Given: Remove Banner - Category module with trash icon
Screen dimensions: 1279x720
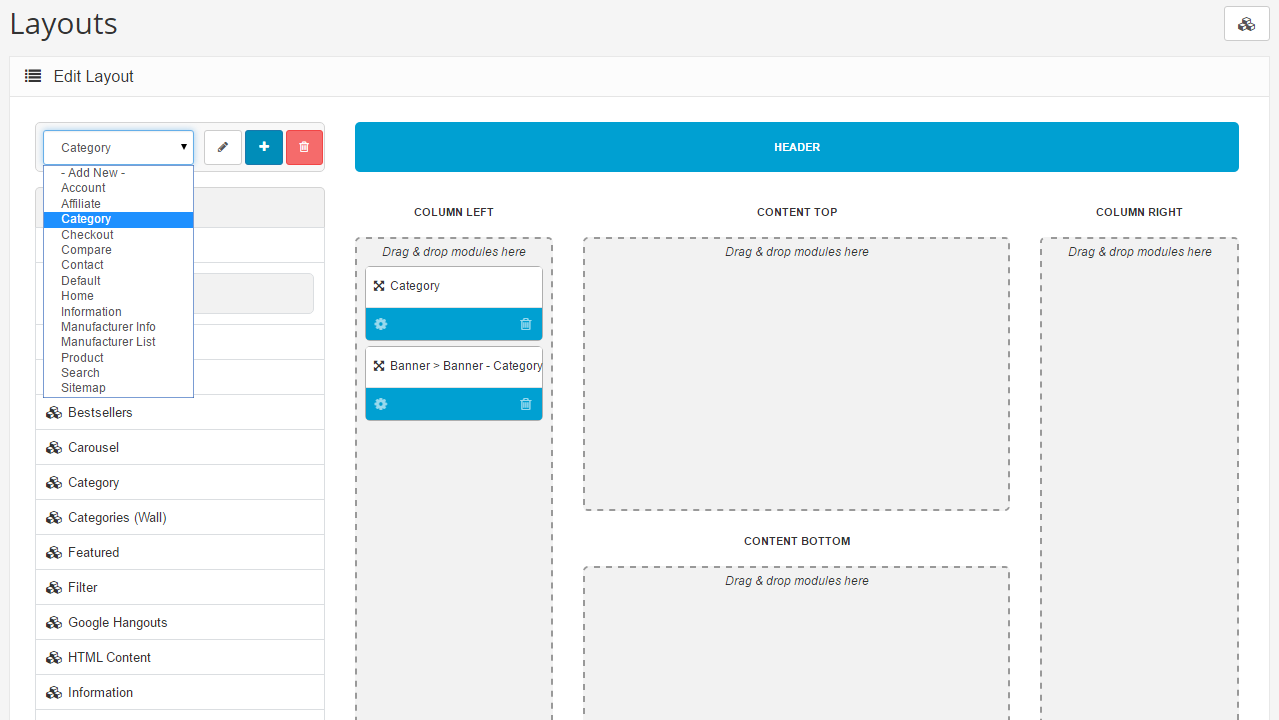Looking at the screenshot, I should pos(526,404).
